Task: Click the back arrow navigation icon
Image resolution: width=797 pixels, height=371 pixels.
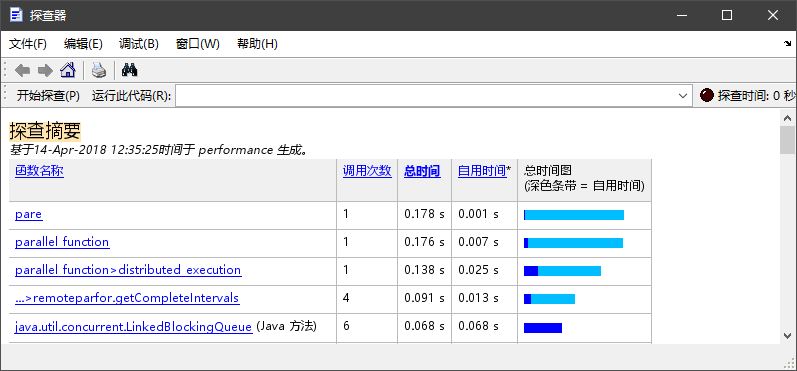Action: (x=22, y=70)
